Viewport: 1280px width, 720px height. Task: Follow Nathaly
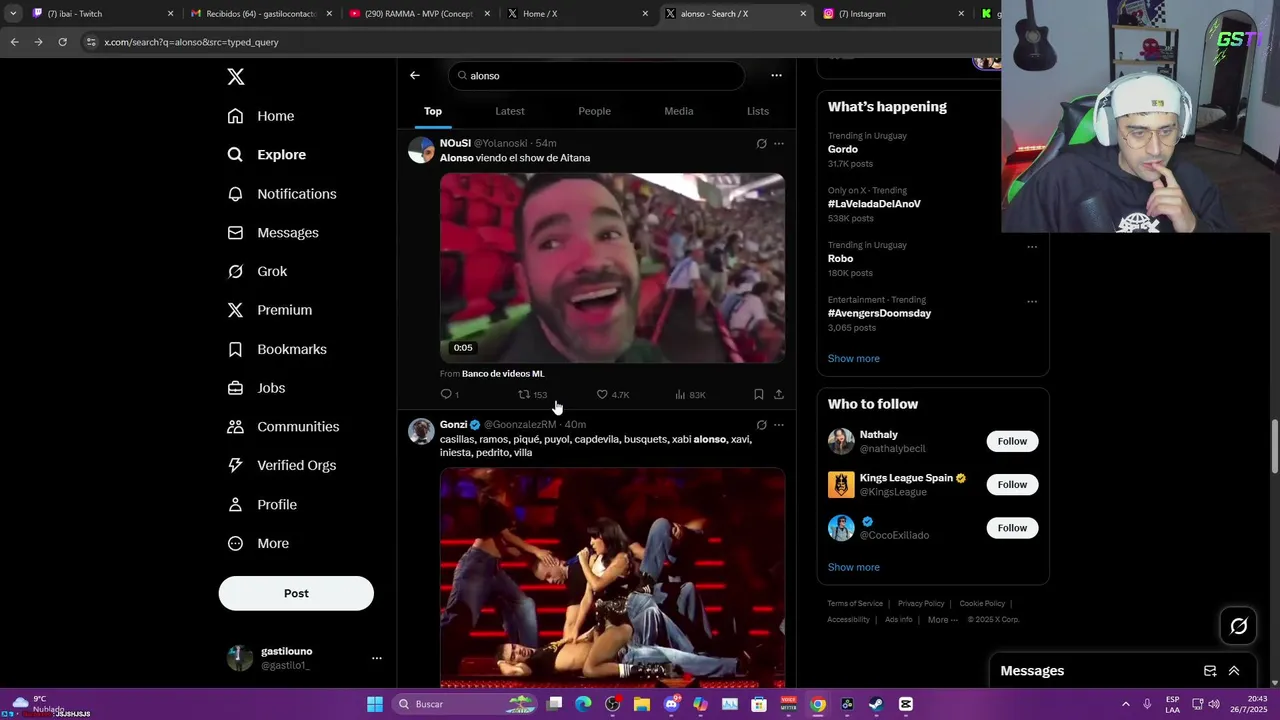click(1012, 441)
